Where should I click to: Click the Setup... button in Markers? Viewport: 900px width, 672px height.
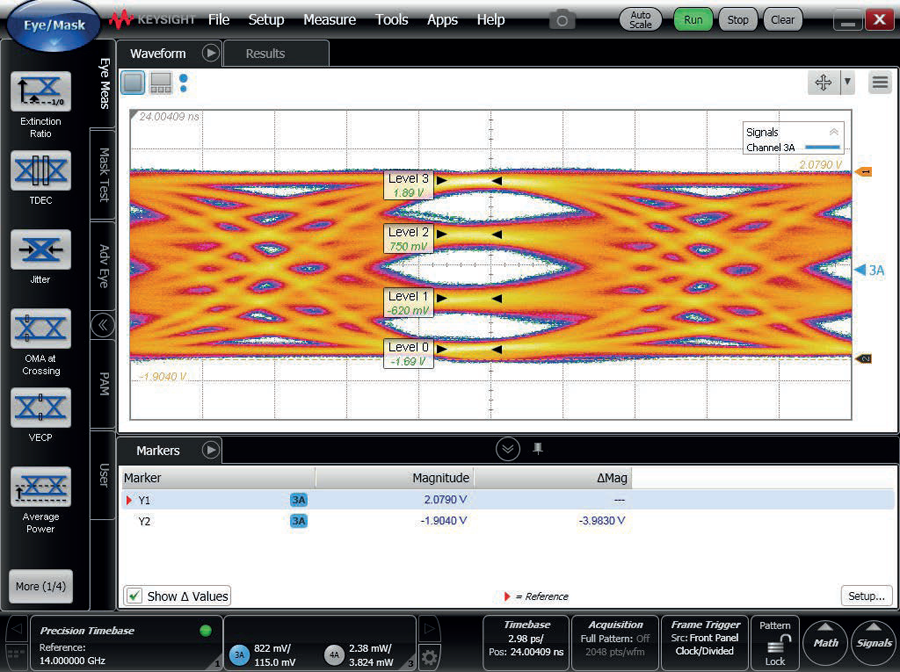866,596
